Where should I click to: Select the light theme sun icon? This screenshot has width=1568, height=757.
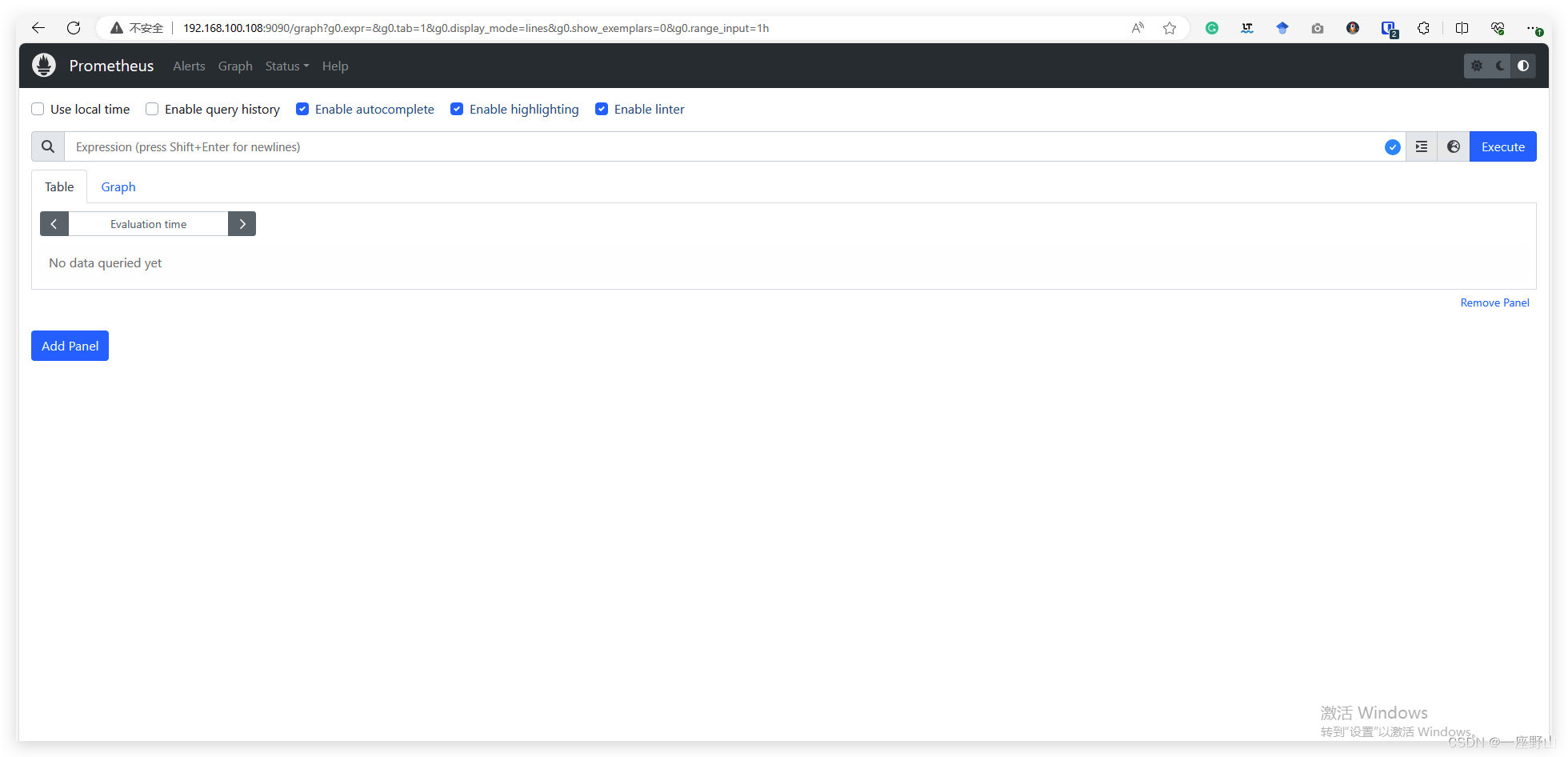coord(1476,66)
